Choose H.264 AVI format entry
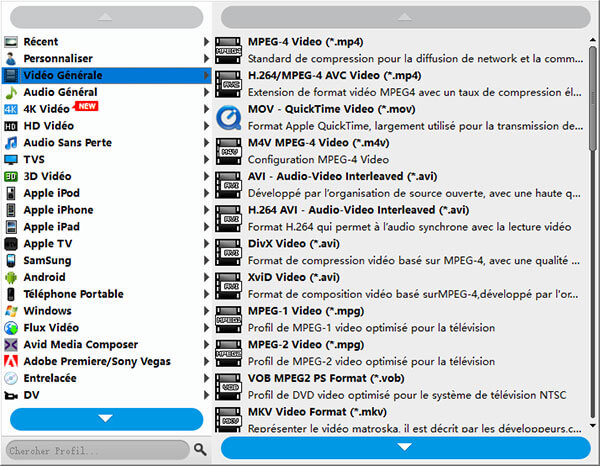Screen dimensions: 600x466 pos(401,218)
